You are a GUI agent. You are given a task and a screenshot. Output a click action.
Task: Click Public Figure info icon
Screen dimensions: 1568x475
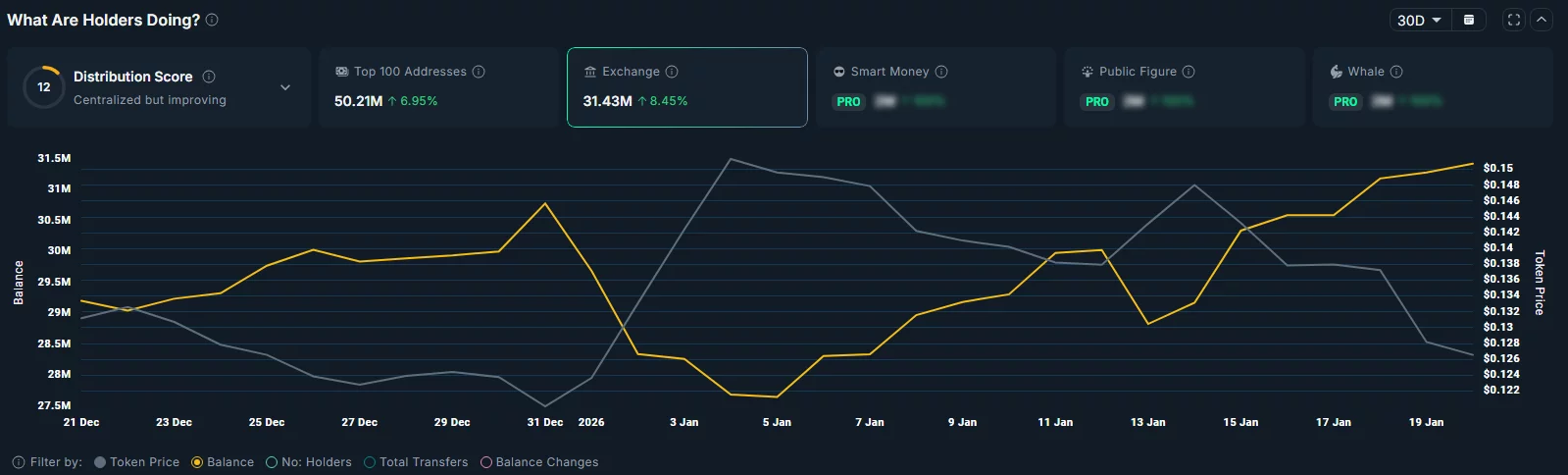1189,72
